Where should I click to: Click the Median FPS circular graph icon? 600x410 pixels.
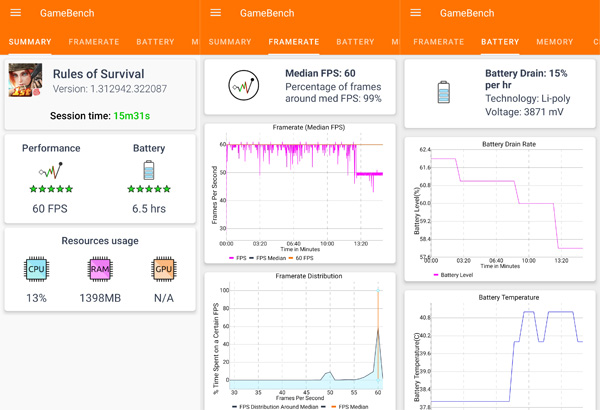(243, 87)
